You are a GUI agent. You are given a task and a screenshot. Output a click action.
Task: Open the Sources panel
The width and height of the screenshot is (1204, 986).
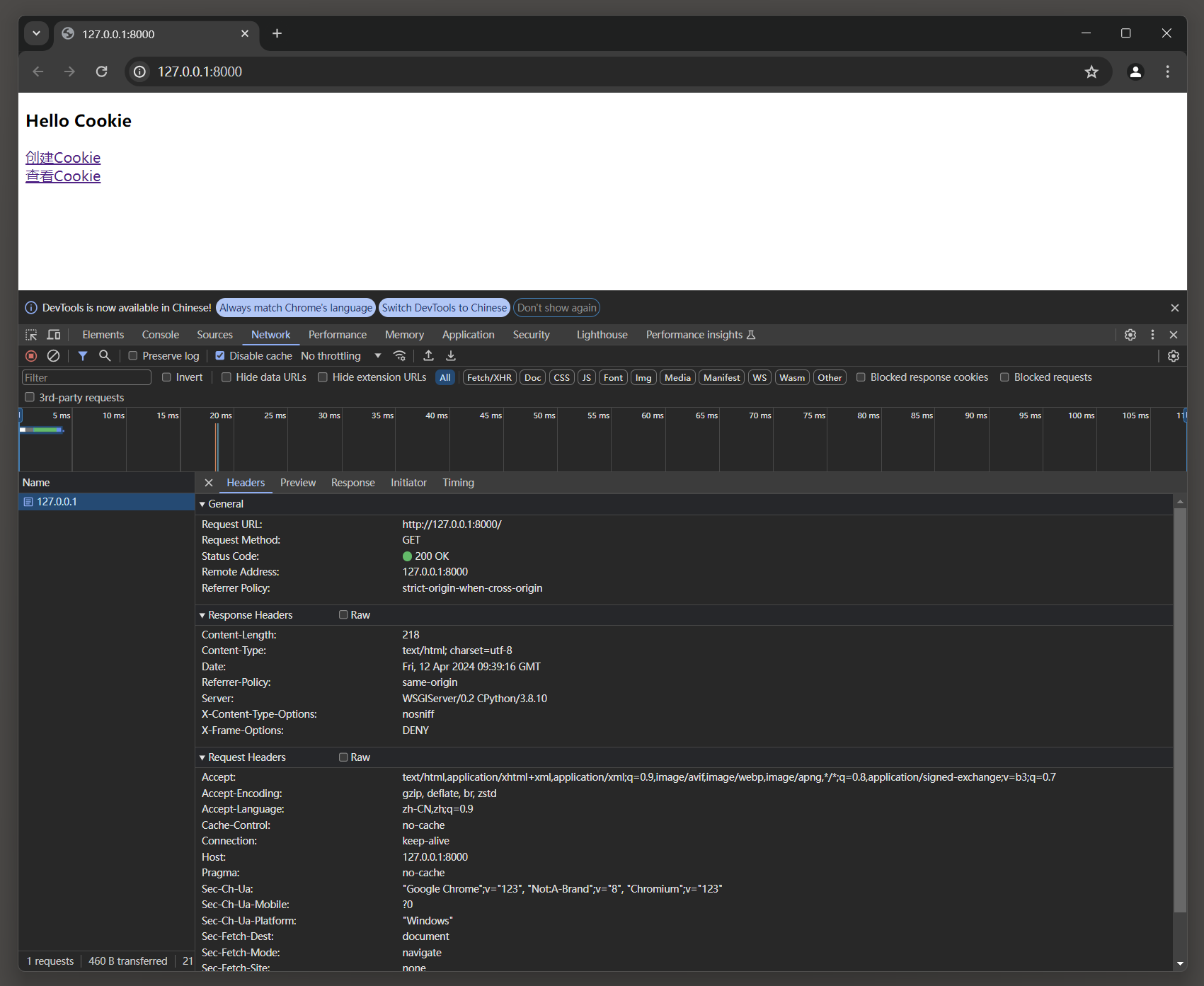coord(214,335)
